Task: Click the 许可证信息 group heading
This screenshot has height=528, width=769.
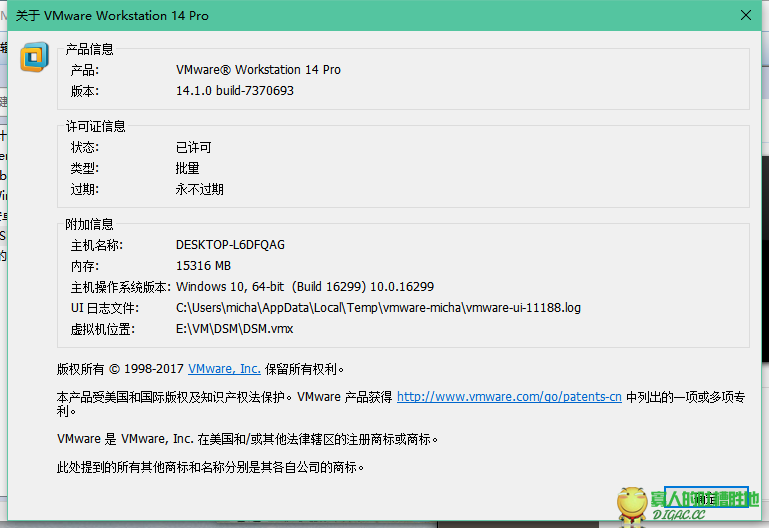Action: (96, 126)
